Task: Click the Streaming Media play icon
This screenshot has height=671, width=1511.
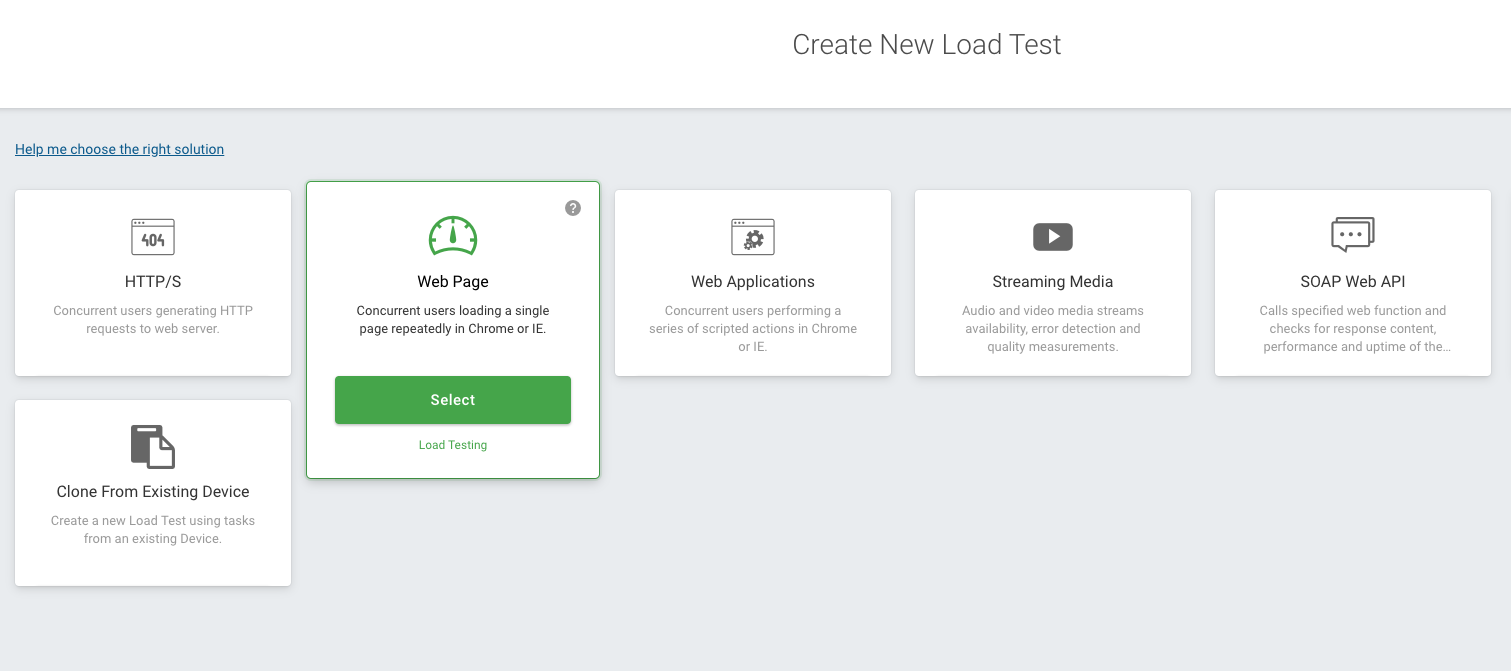Action: pyautogui.click(x=1053, y=237)
